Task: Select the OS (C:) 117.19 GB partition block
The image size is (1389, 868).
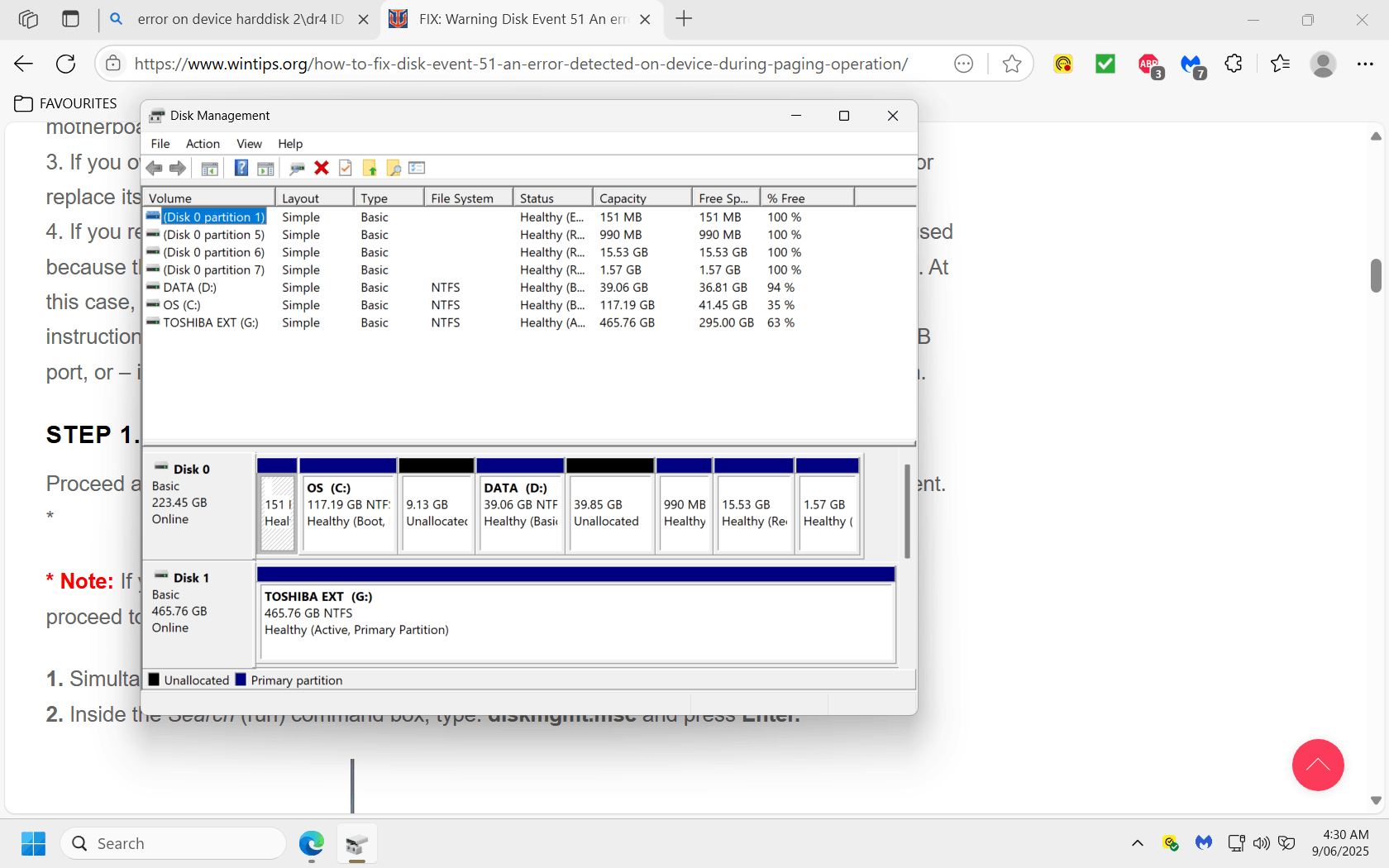Action: click(x=348, y=504)
